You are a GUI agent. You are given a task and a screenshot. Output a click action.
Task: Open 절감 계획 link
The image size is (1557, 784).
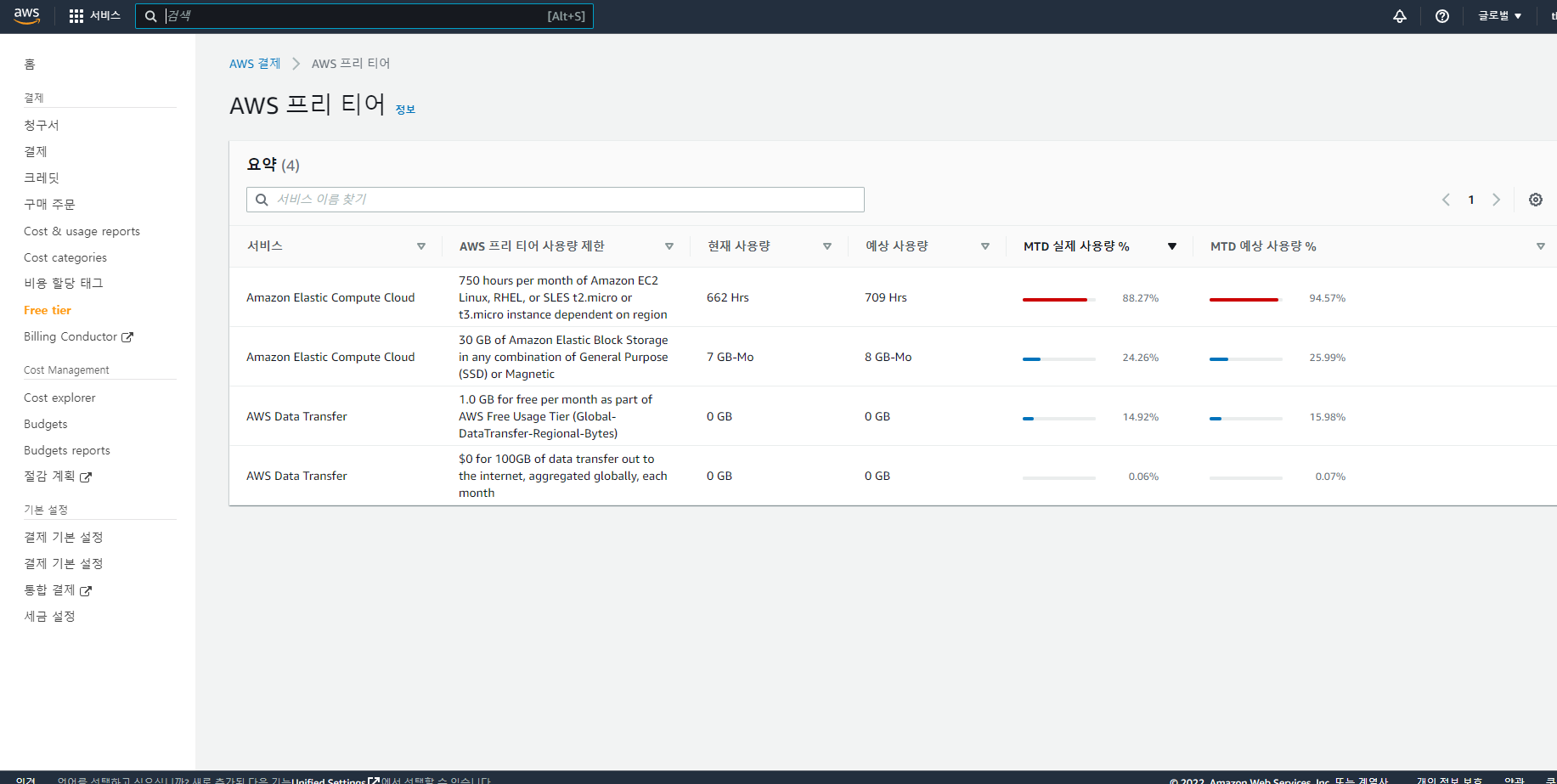49,477
